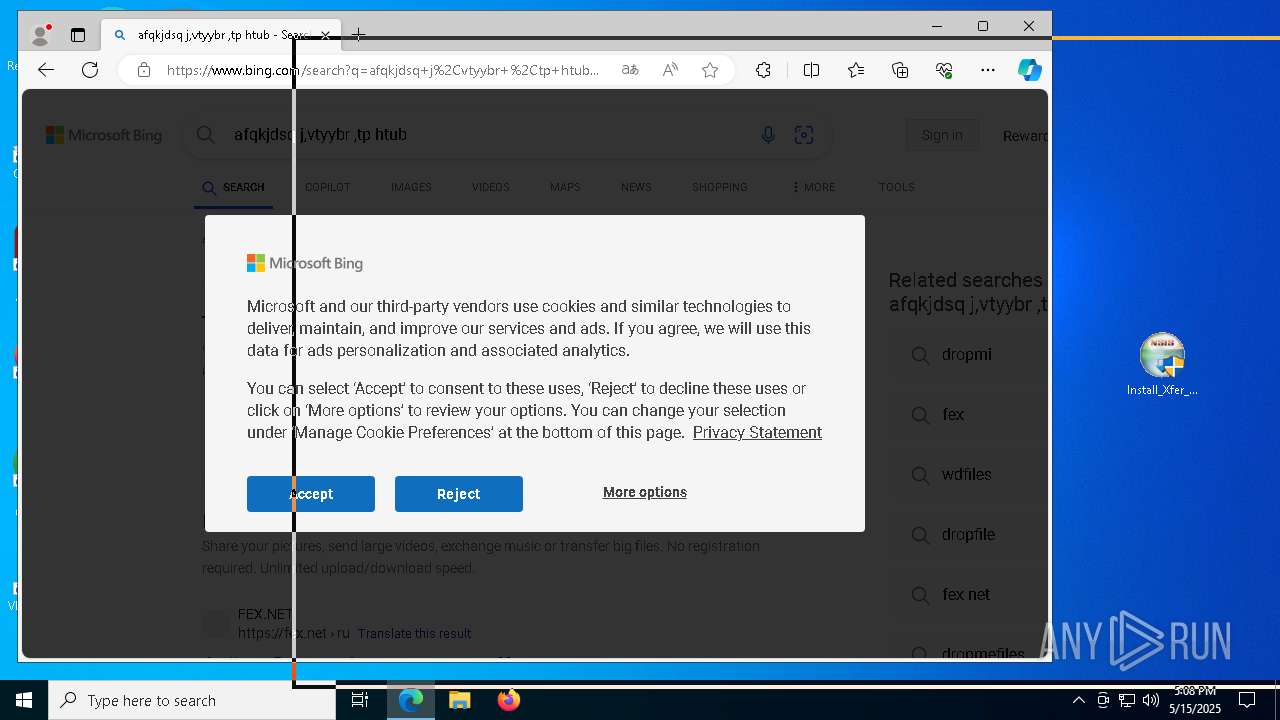Click the visual search camera icon

[x=804, y=135]
